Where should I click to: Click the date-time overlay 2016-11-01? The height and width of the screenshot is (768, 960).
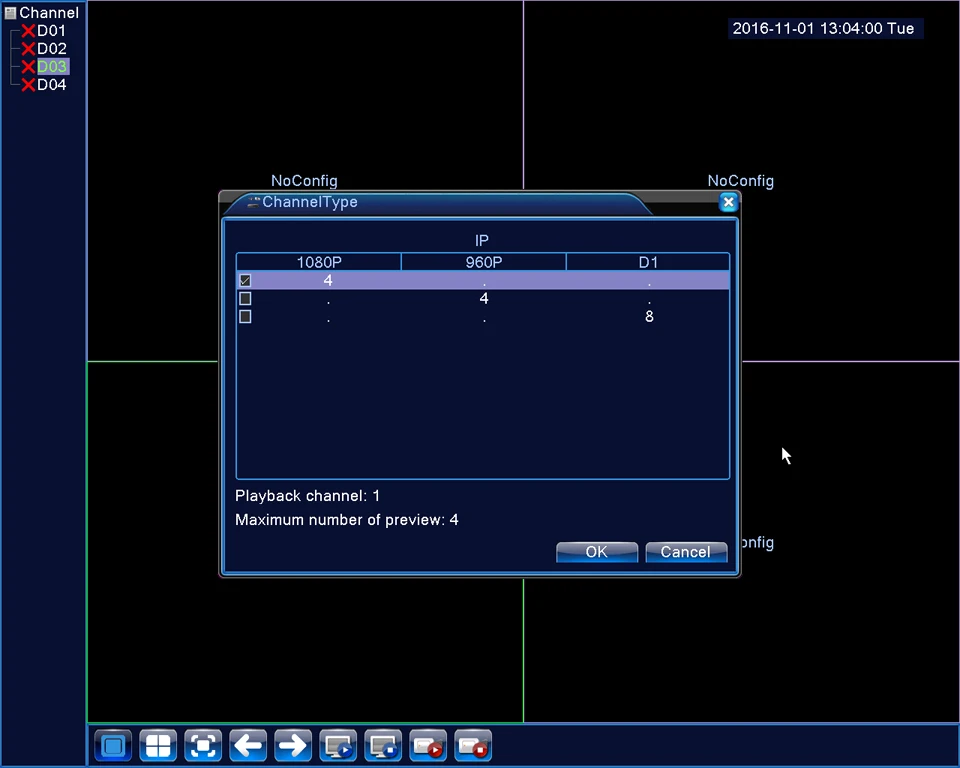point(823,28)
